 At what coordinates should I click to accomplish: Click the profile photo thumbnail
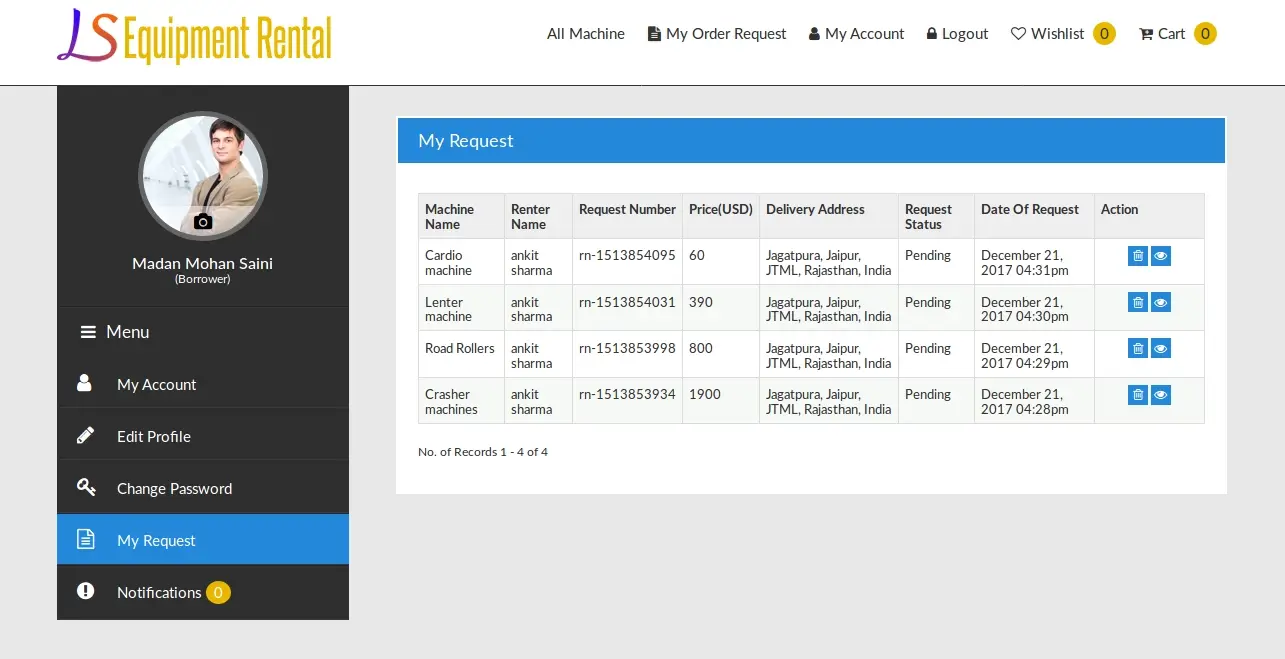tap(203, 176)
